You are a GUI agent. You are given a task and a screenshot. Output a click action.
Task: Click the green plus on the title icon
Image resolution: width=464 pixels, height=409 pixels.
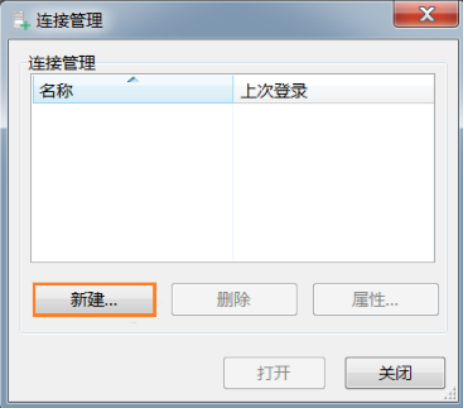point(25,25)
